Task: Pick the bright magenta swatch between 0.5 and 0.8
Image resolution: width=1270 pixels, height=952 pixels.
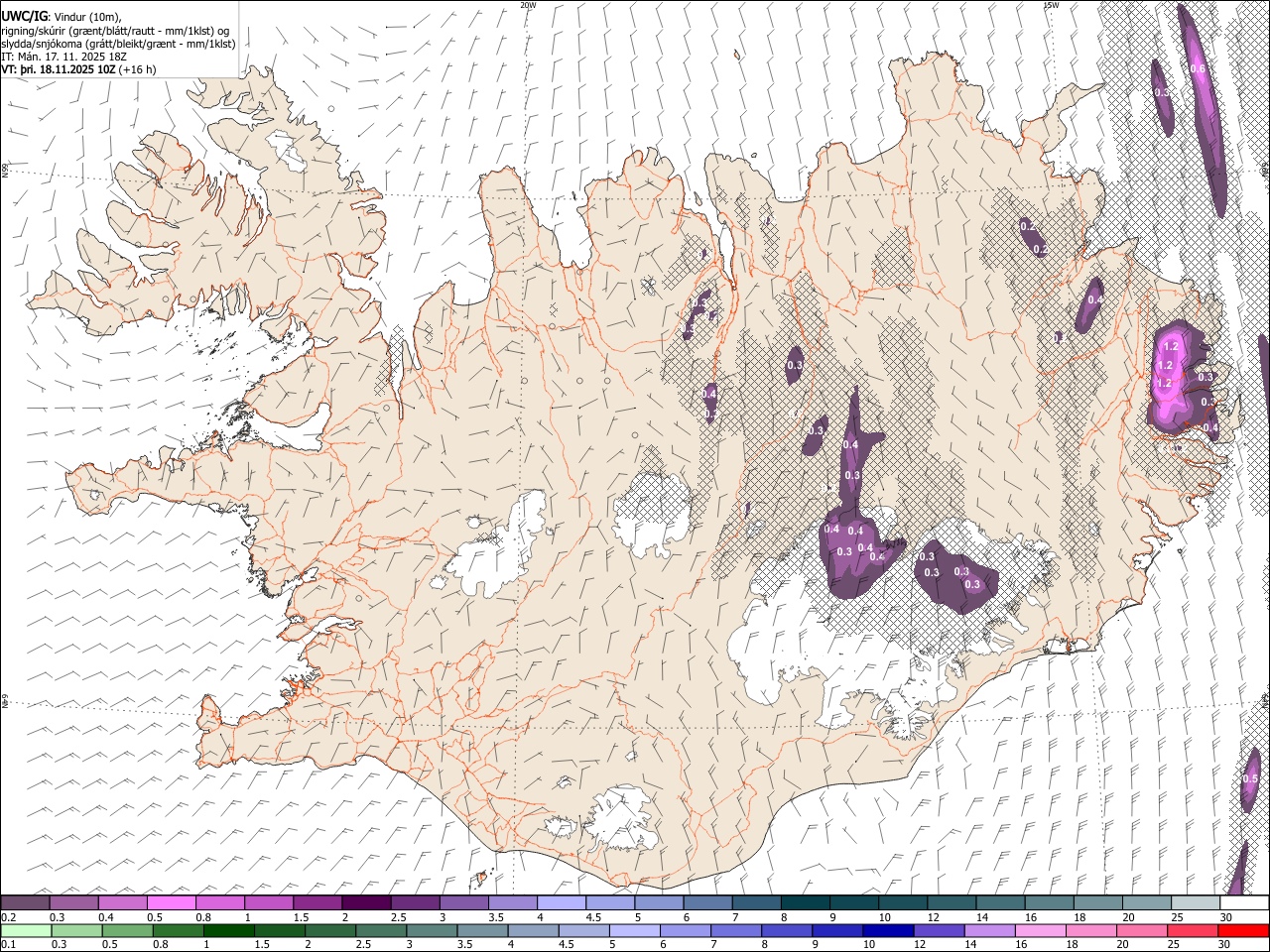Action: [171, 902]
